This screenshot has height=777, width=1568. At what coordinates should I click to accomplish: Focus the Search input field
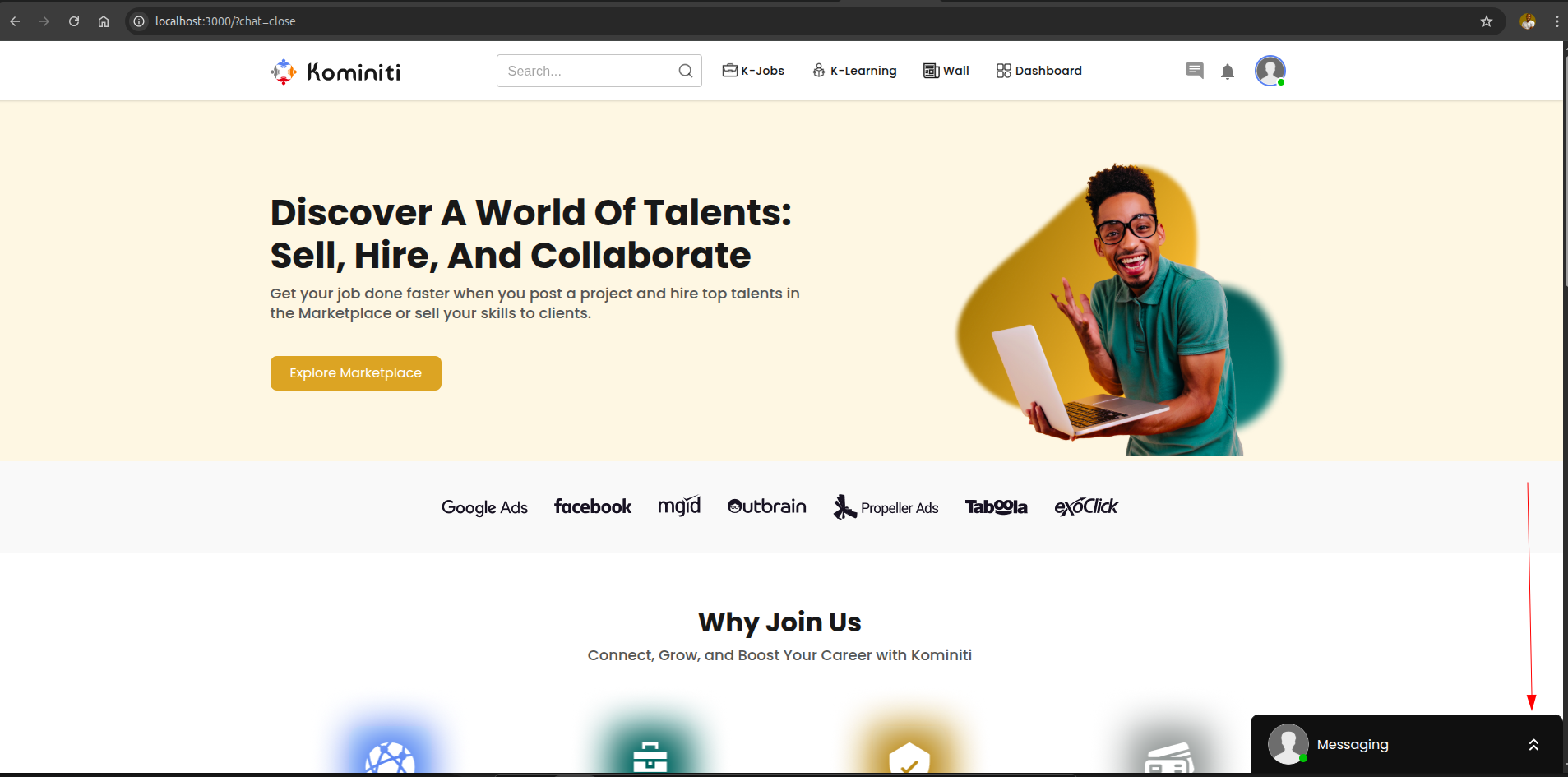pyautogui.click(x=589, y=71)
